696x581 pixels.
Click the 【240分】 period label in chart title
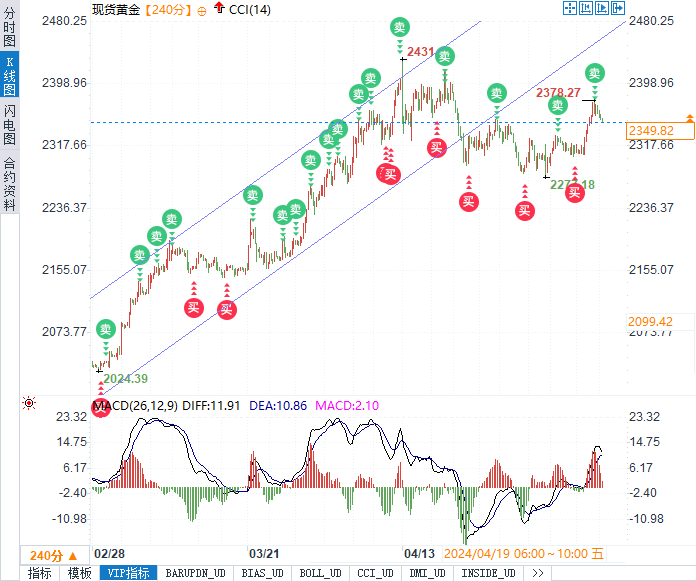(x=169, y=10)
